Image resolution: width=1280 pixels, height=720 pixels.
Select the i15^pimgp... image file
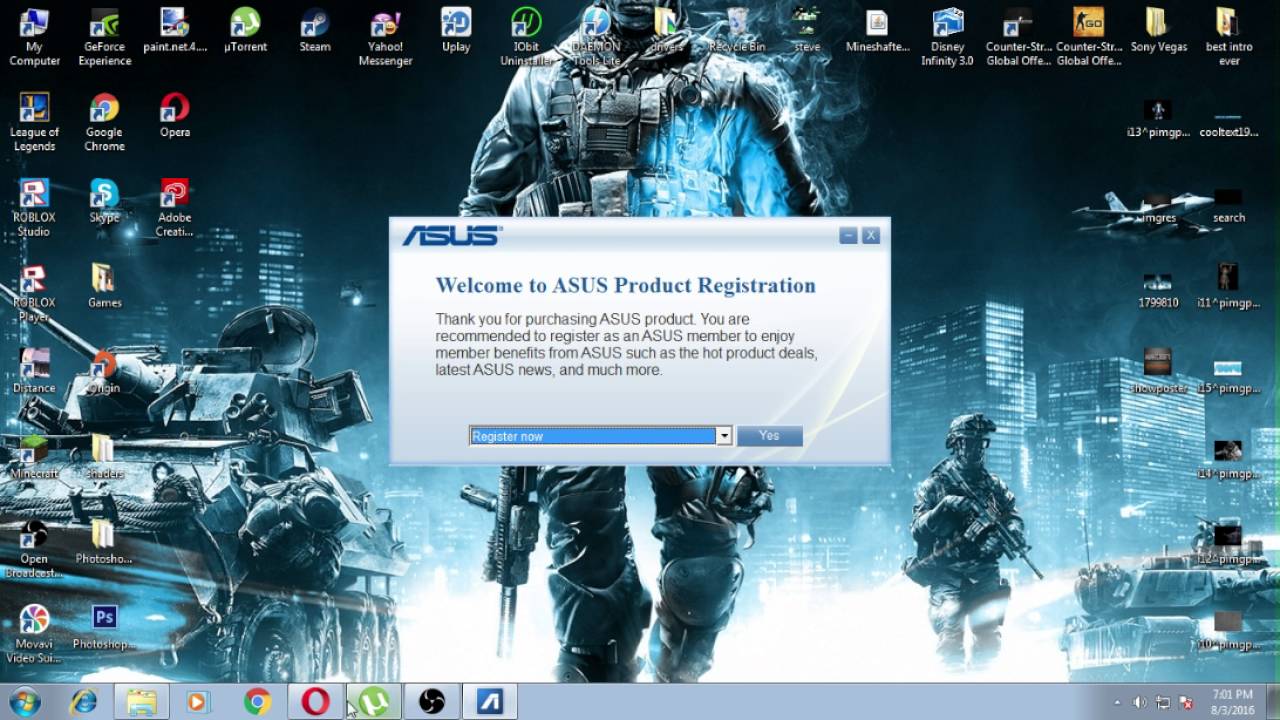pyautogui.click(x=1229, y=372)
